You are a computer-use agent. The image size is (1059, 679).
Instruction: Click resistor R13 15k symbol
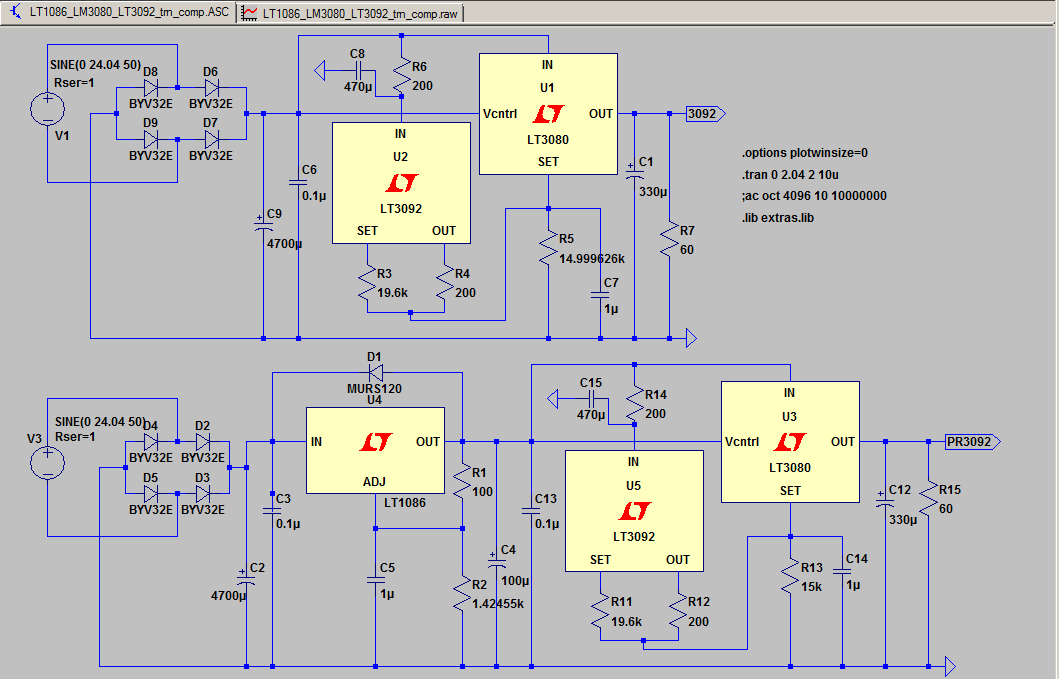point(790,576)
